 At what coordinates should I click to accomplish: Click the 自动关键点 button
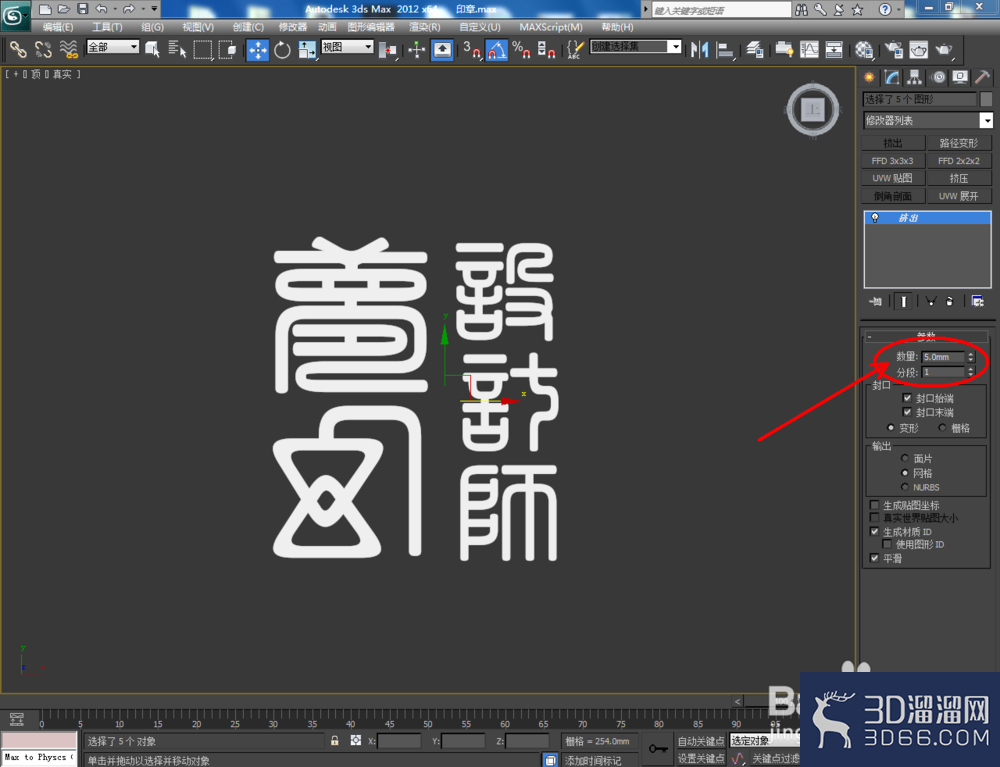700,741
